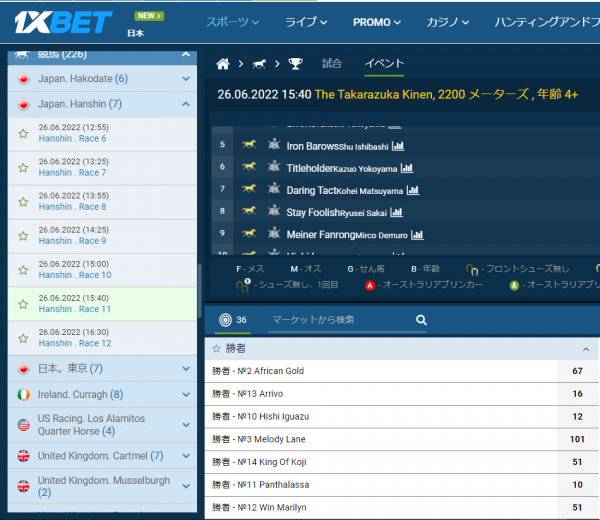Favorite Hanshin Race 11 with star
Screen dimensions: 600x520
[x=23, y=304]
